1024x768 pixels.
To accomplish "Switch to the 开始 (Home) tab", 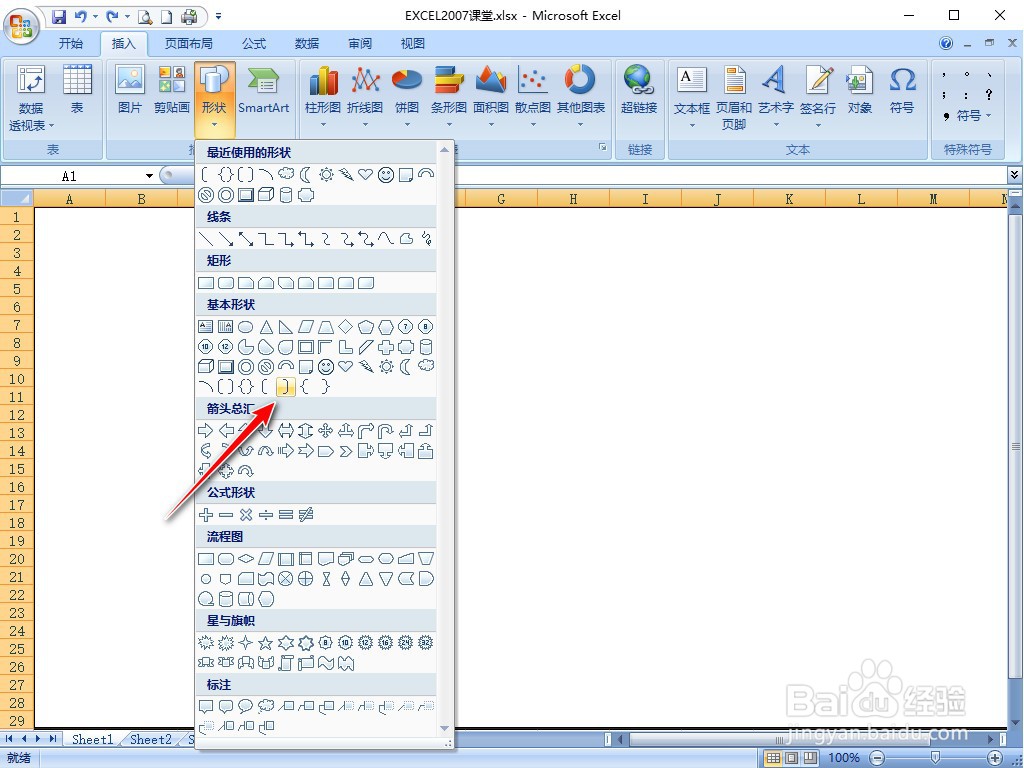I will [x=71, y=44].
